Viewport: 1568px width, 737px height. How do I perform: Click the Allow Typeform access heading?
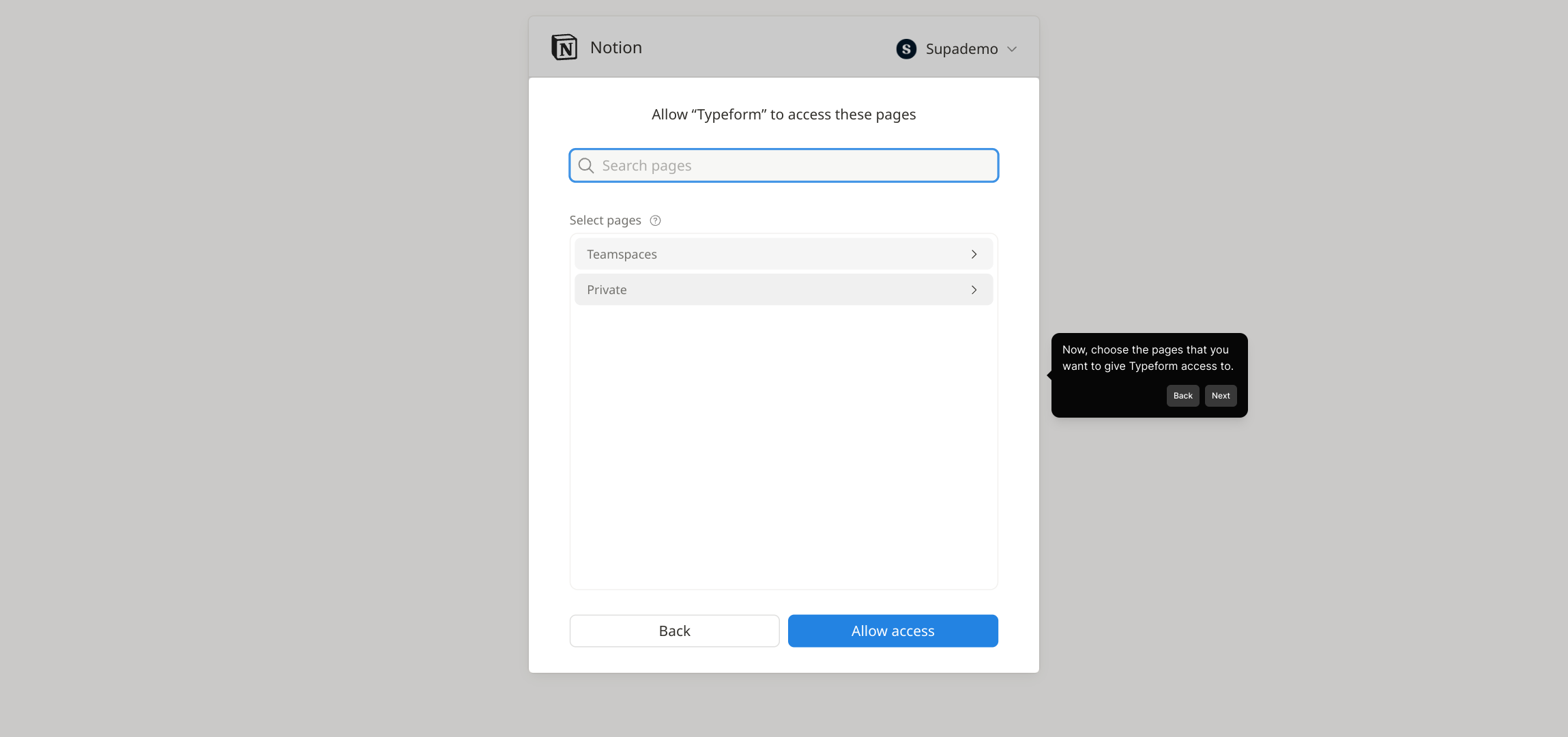pos(783,115)
